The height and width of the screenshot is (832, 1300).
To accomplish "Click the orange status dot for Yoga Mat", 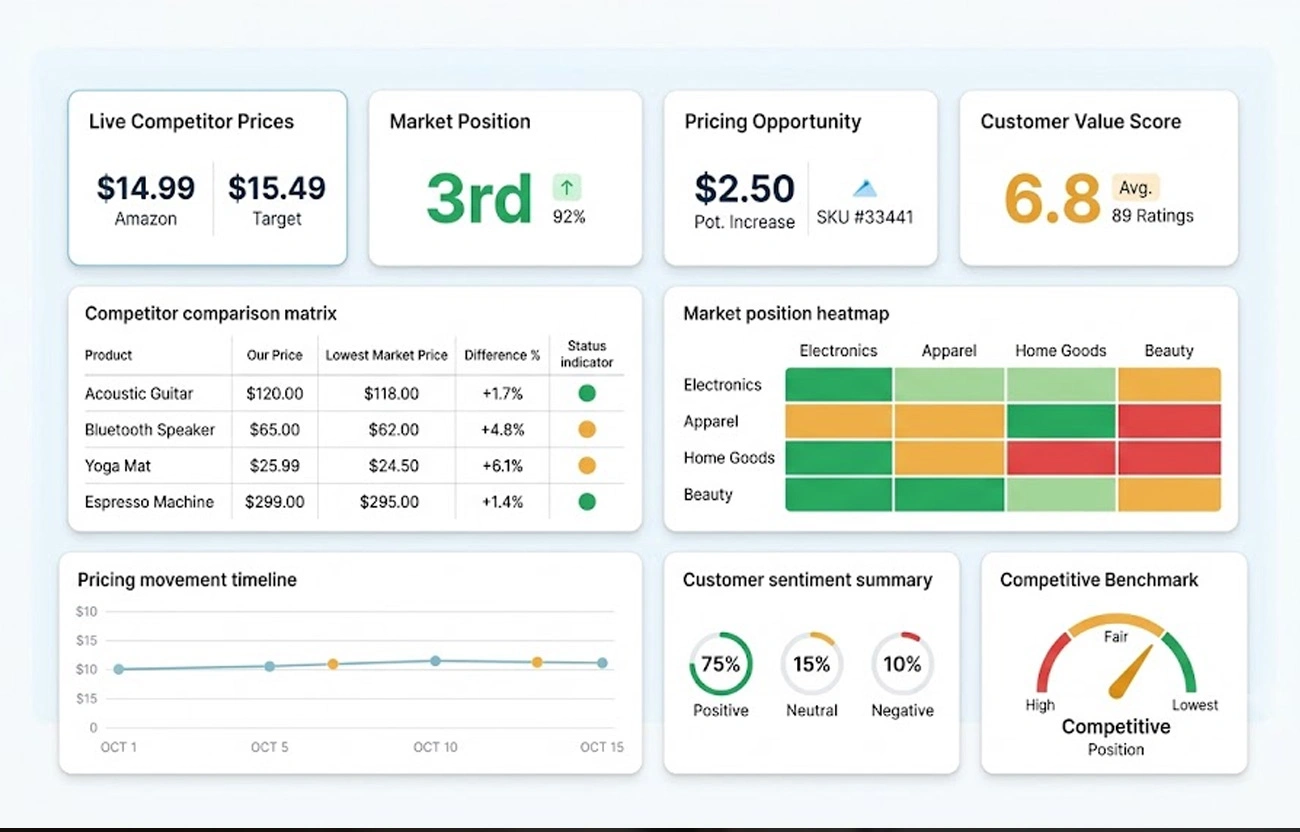I will [587, 466].
